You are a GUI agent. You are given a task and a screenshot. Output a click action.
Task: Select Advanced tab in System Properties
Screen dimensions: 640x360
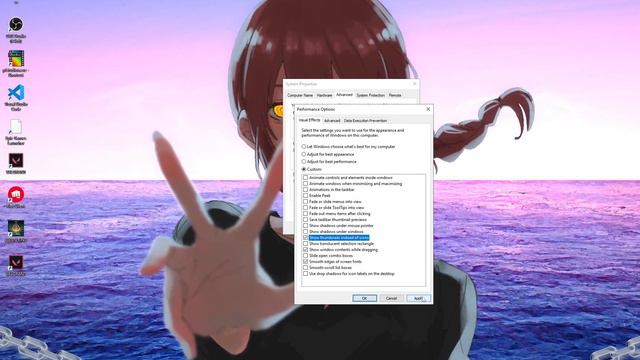click(344, 95)
